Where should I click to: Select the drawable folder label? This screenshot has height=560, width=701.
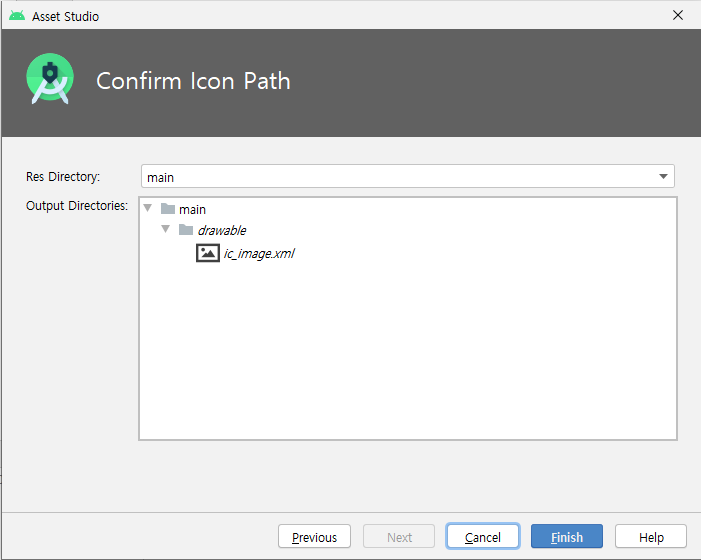click(x=222, y=230)
